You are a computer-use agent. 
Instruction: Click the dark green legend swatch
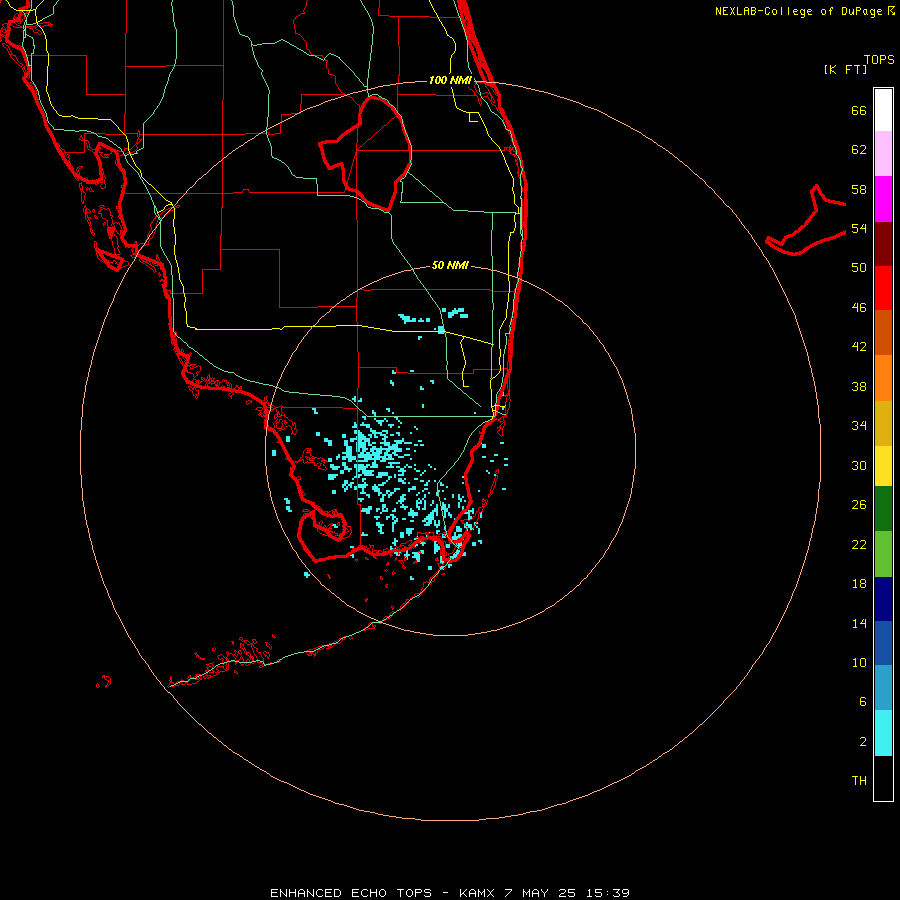click(883, 509)
